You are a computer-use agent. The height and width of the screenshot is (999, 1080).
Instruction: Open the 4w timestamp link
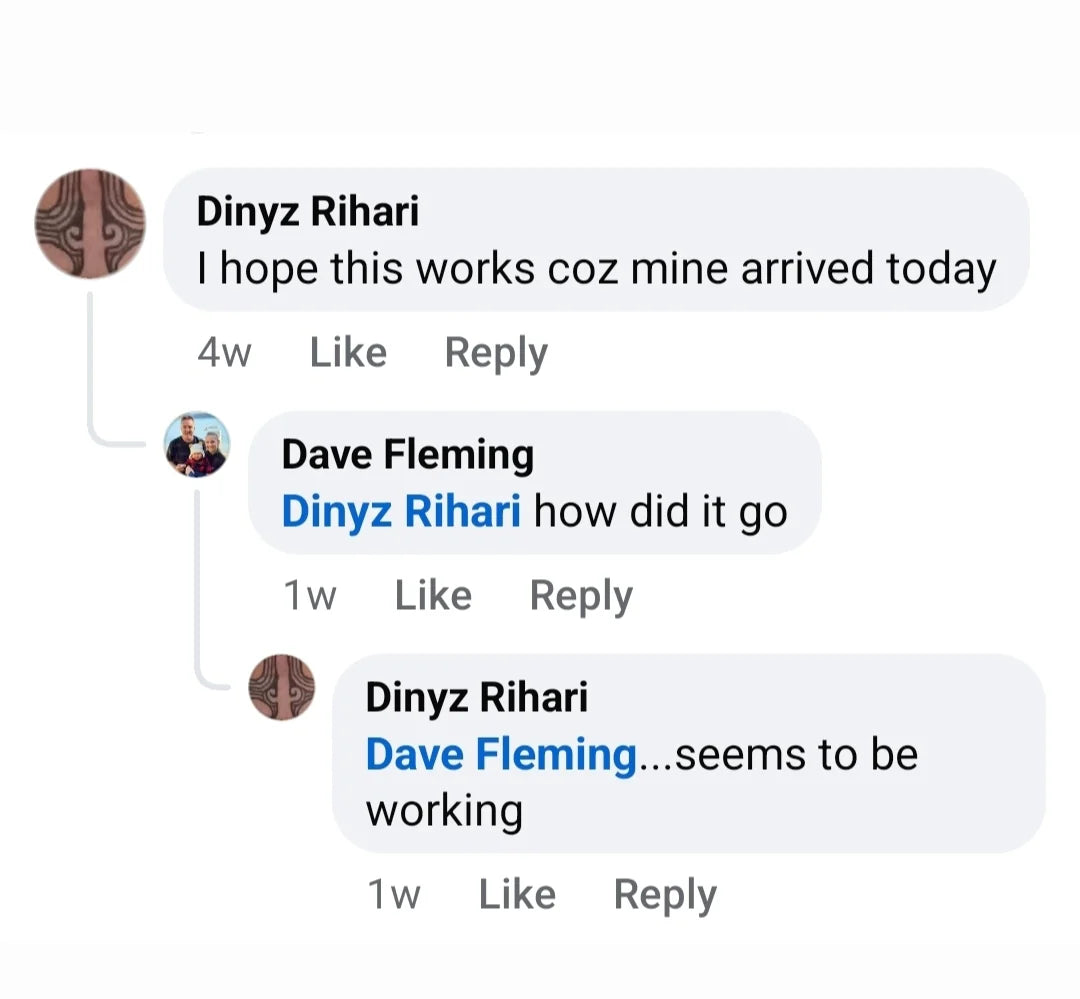224,353
